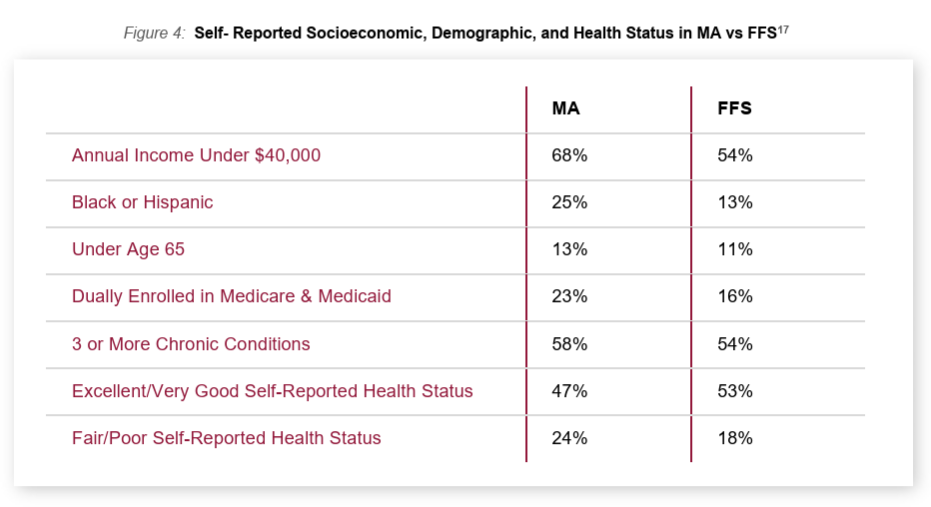Click Fair/Poor Self-Reported Health Status label

coord(226,438)
